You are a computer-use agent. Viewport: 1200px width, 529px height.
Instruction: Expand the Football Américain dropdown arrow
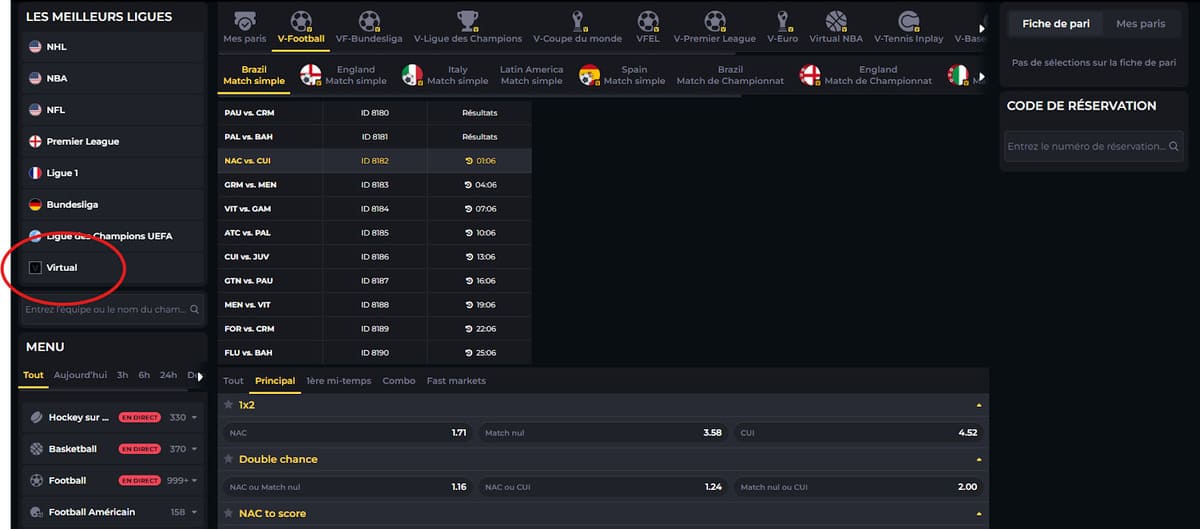pos(195,512)
